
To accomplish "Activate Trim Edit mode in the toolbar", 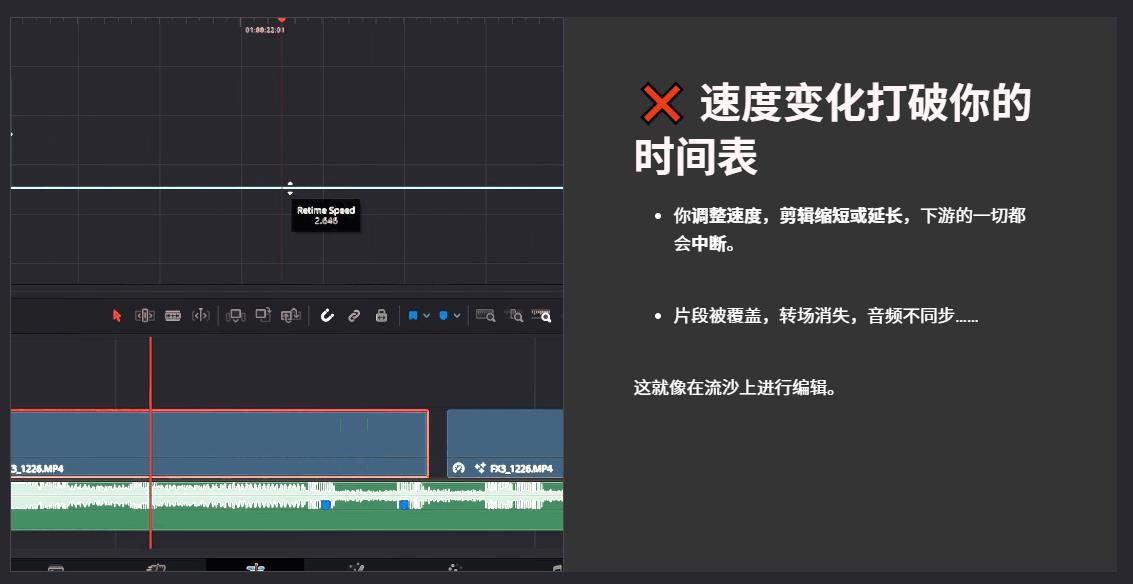I will [x=146, y=315].
